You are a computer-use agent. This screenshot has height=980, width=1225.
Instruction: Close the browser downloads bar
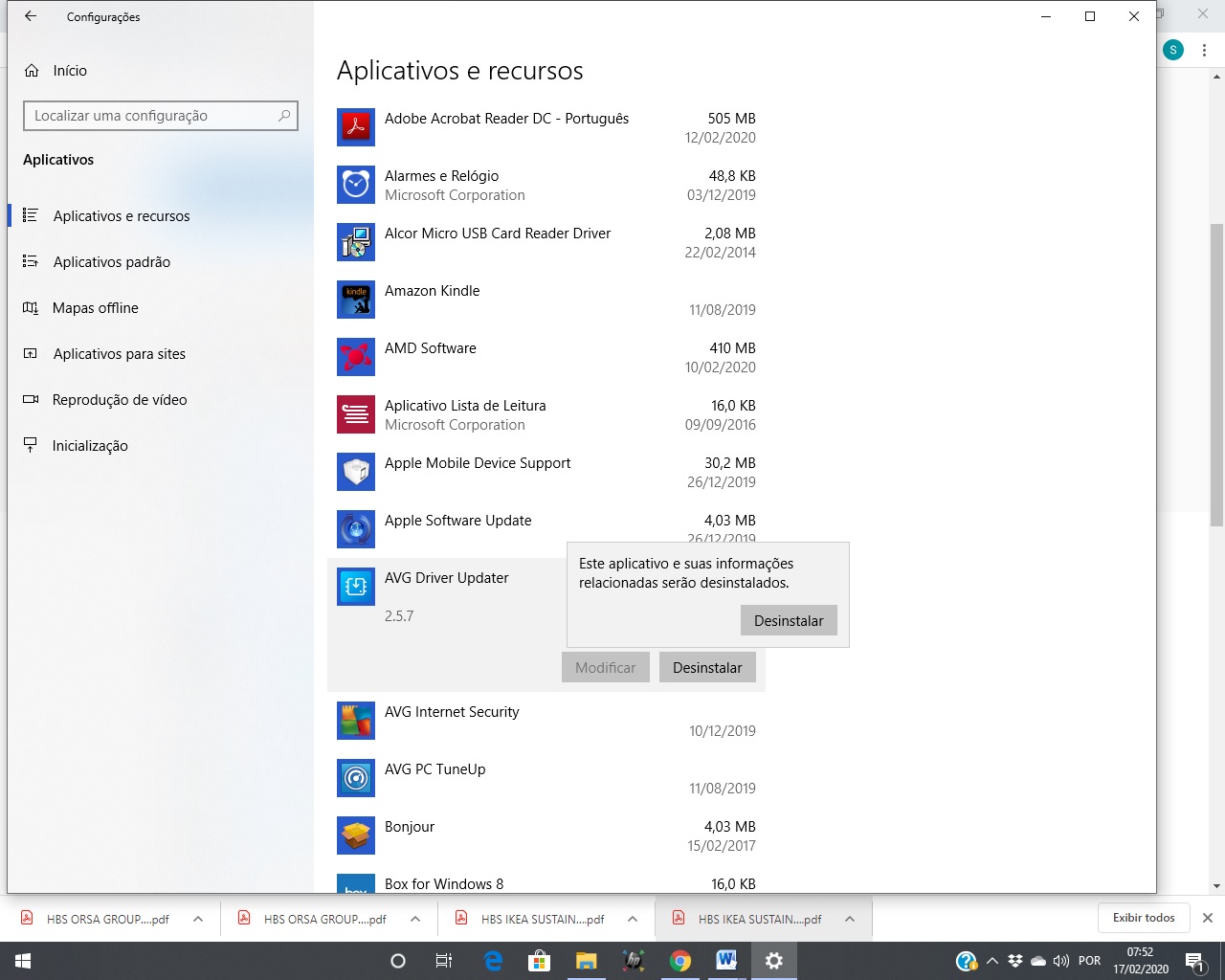click(x=1207, y=918)
